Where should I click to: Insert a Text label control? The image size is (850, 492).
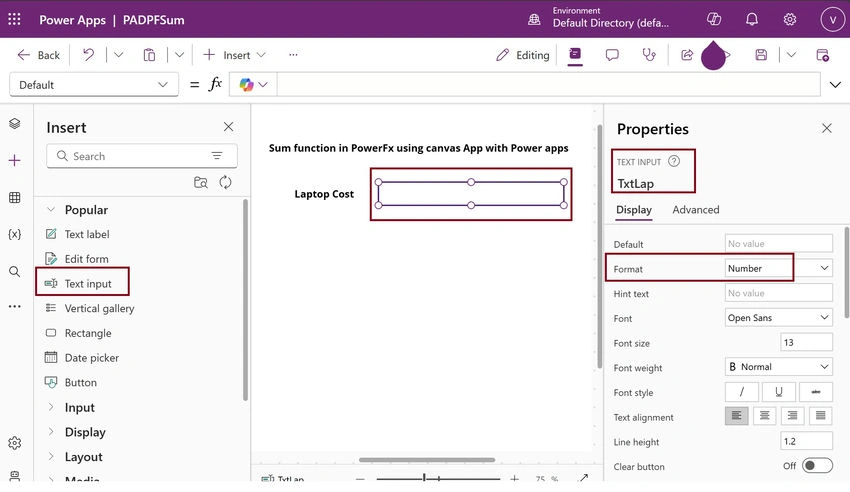[87, 234]
